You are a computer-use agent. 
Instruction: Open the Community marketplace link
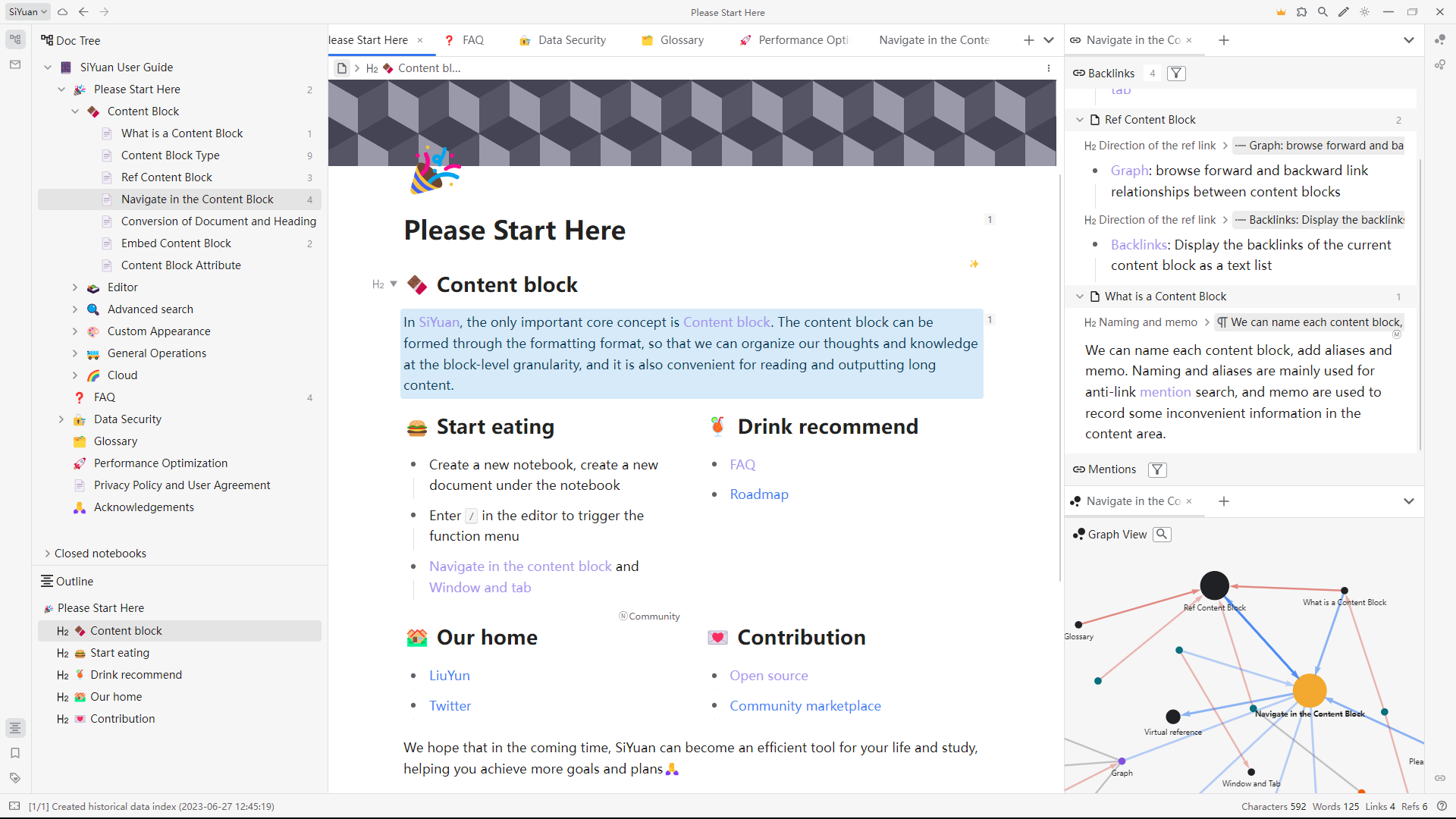[x=805, y=706]
